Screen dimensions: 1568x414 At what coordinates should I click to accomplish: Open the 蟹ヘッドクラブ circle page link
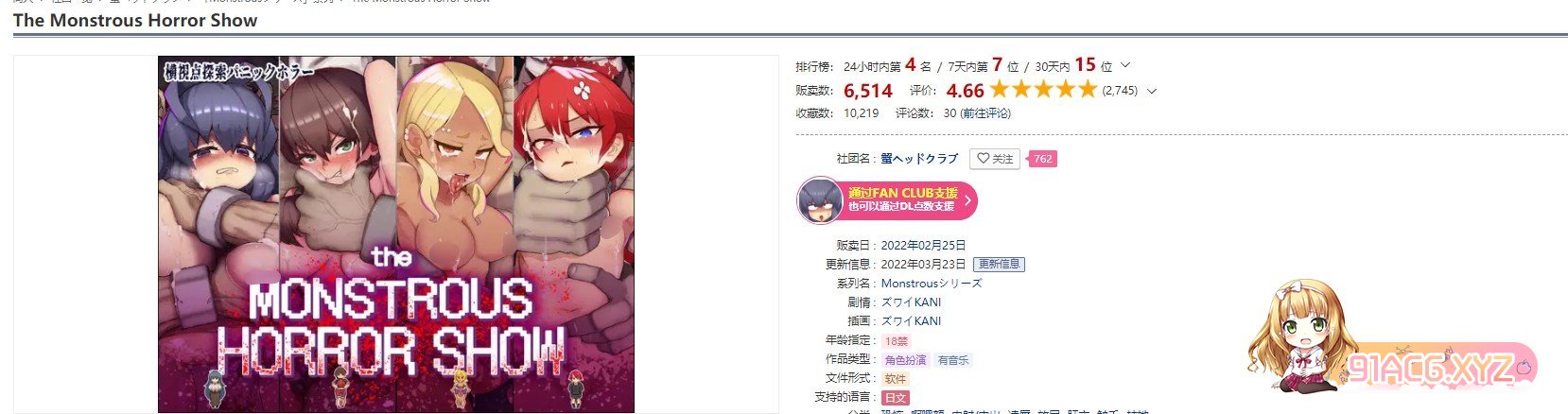tap(919, 159)
